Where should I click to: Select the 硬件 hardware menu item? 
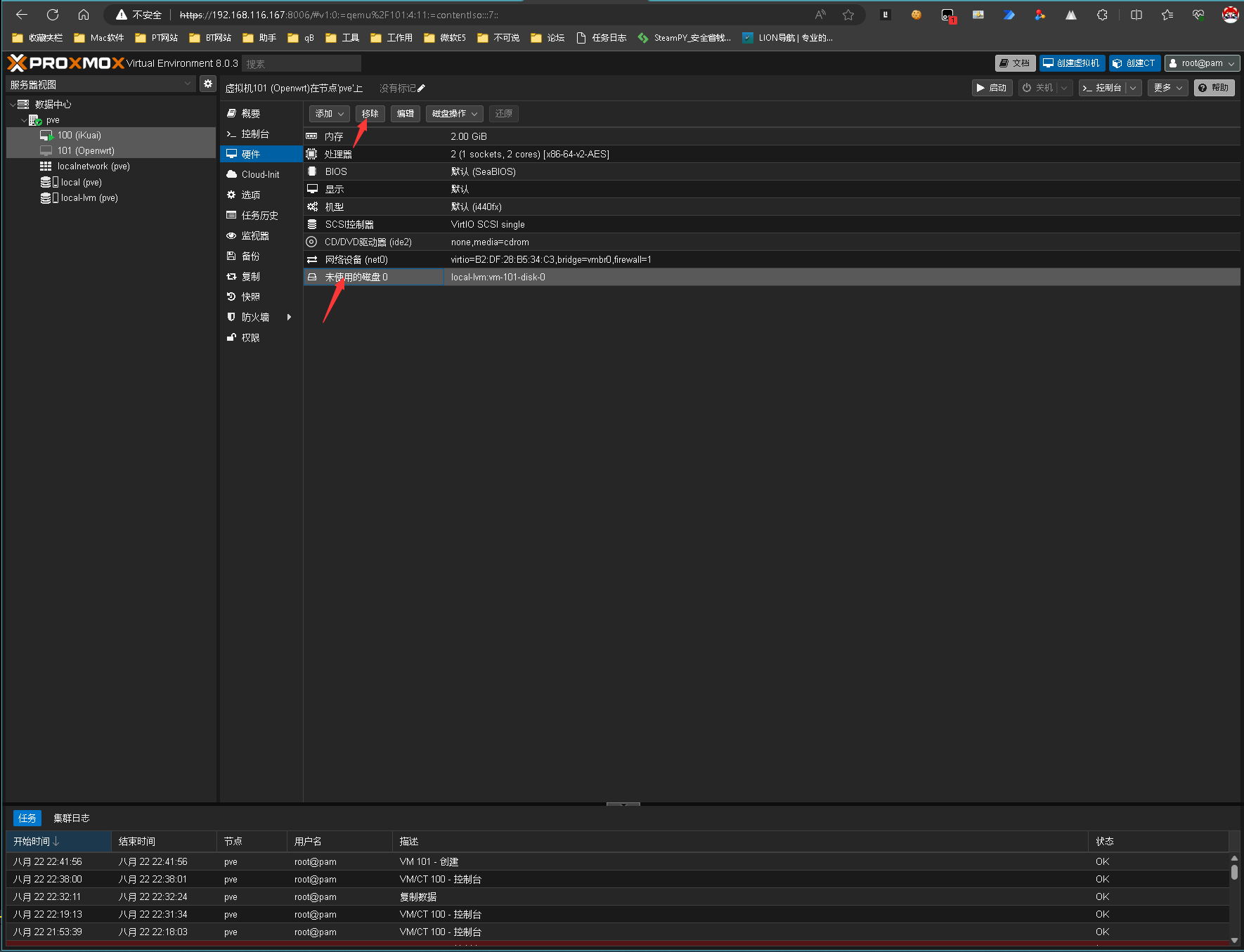pos(251,154)
